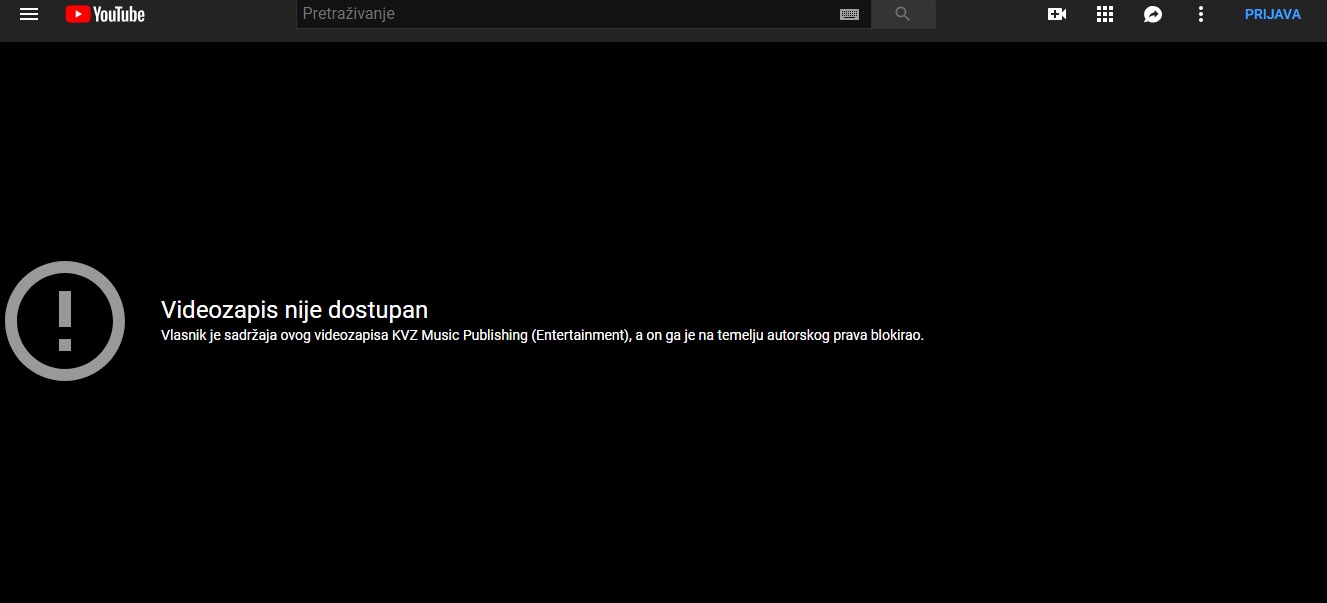This screenshot has height=603, width=1327.
Task: Expand the three-dot settings menu
Action: (1201, 14)
